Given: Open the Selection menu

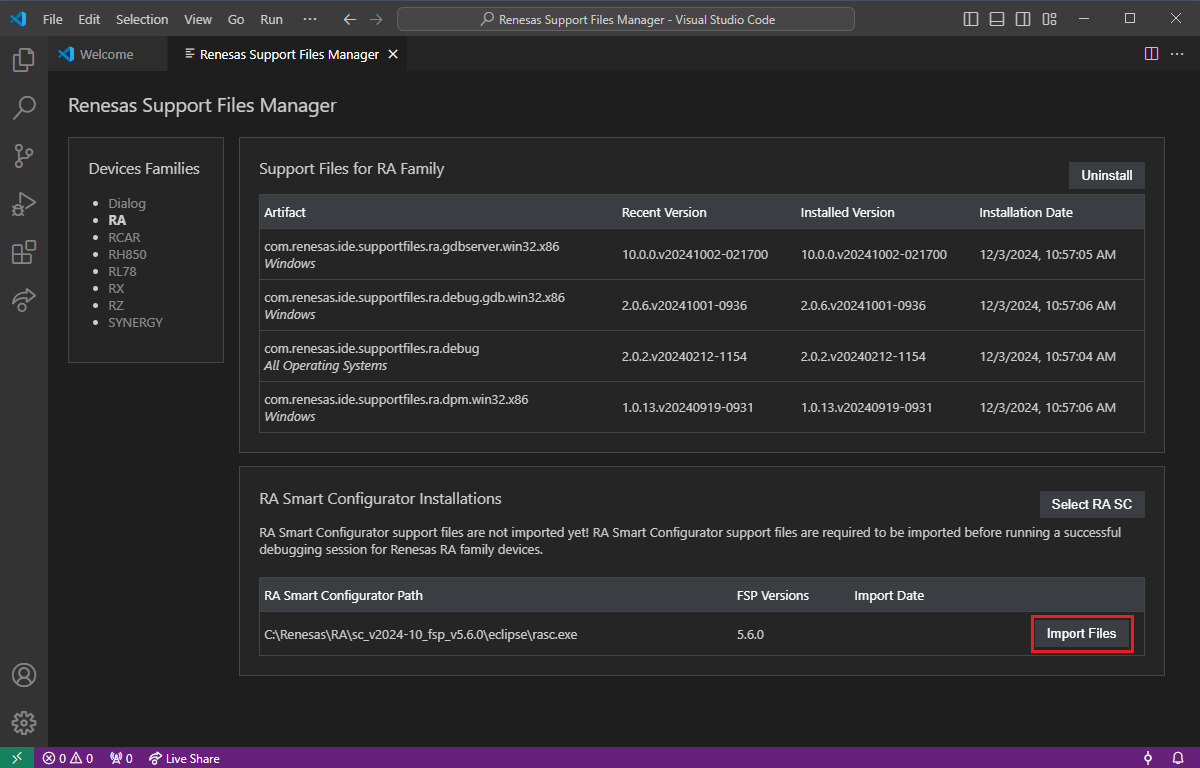Looking at the screenshot, I should click(142, 19).
